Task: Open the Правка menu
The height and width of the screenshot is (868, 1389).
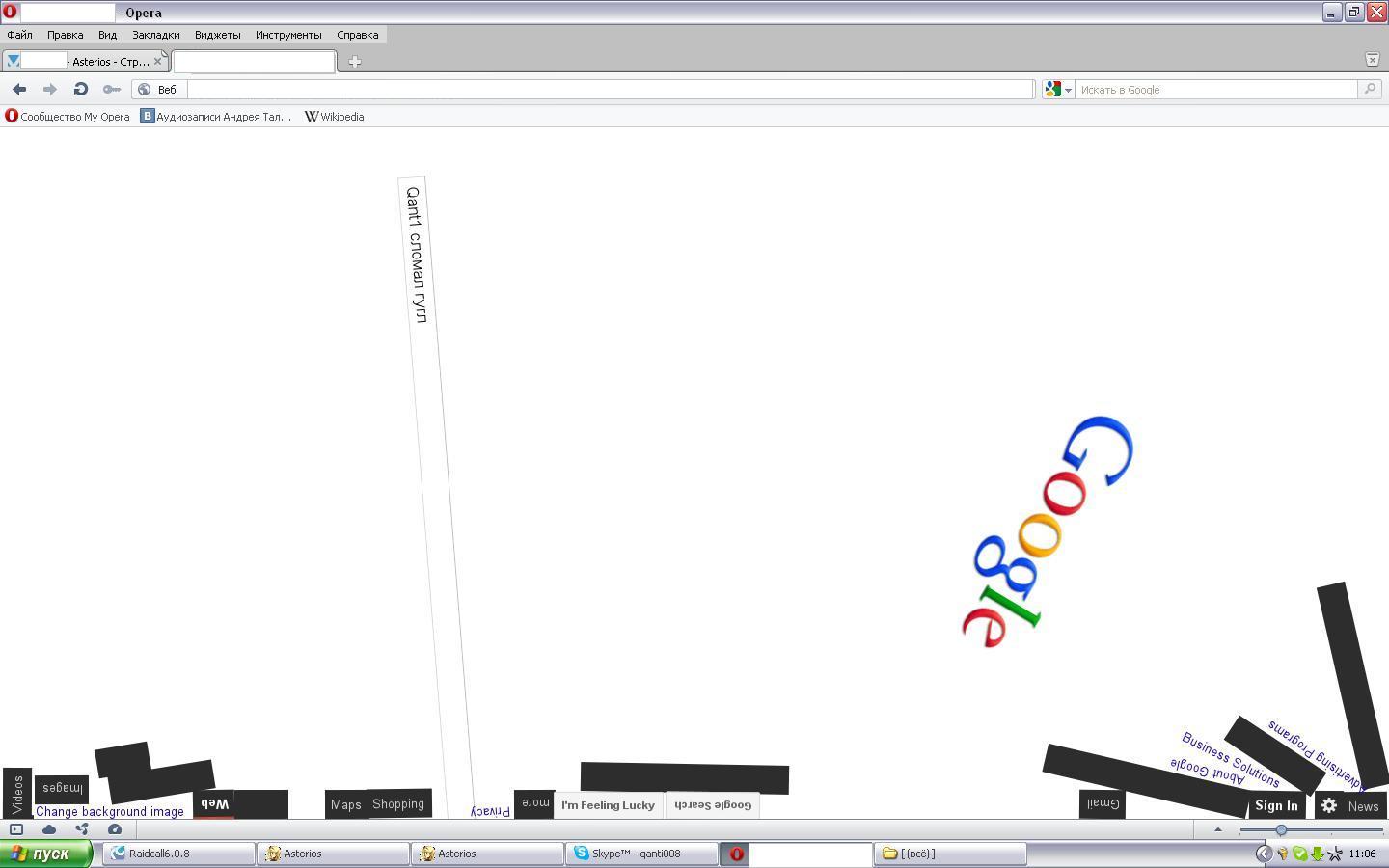Action: tap(65, 35)
